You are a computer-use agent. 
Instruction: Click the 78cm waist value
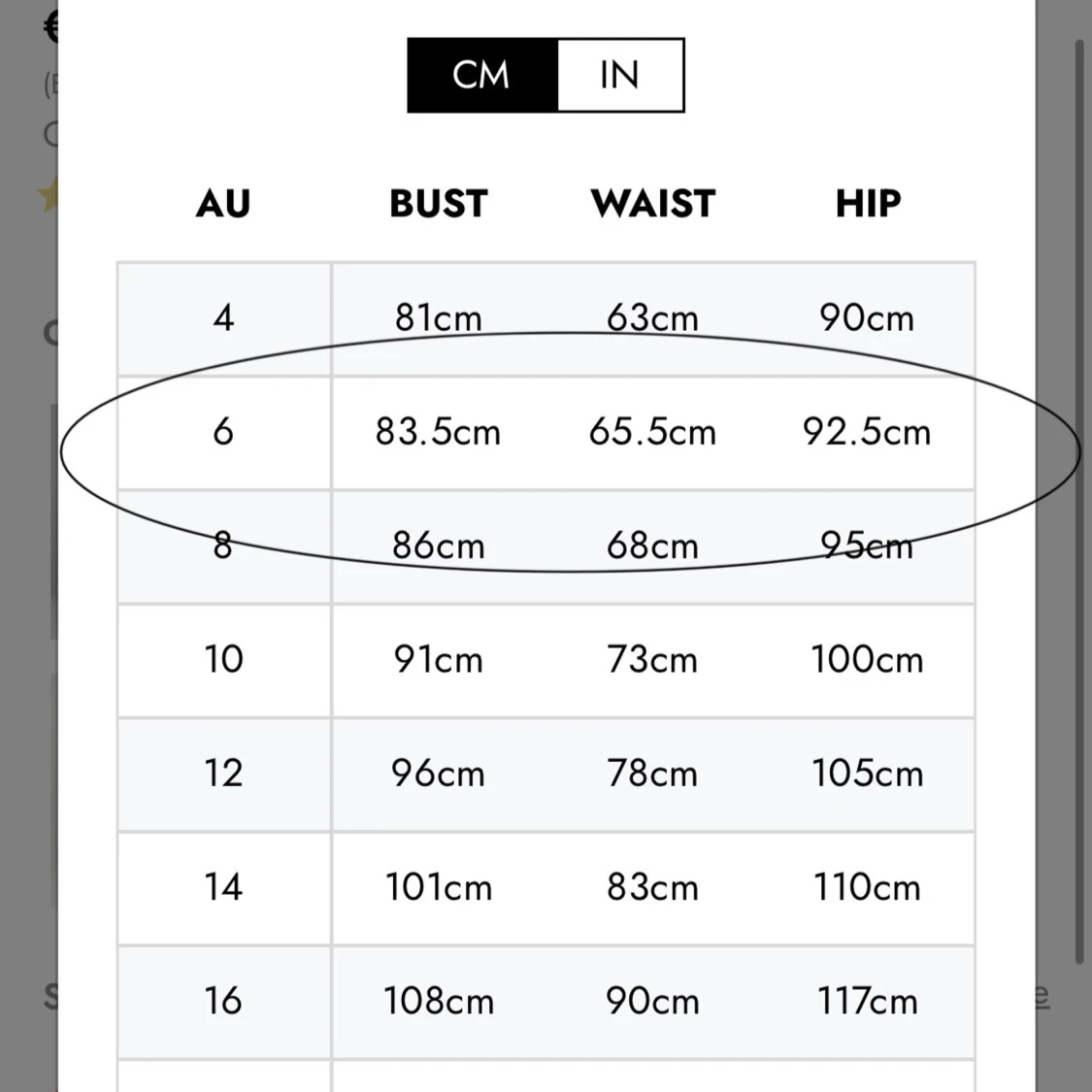coord(653,774)
